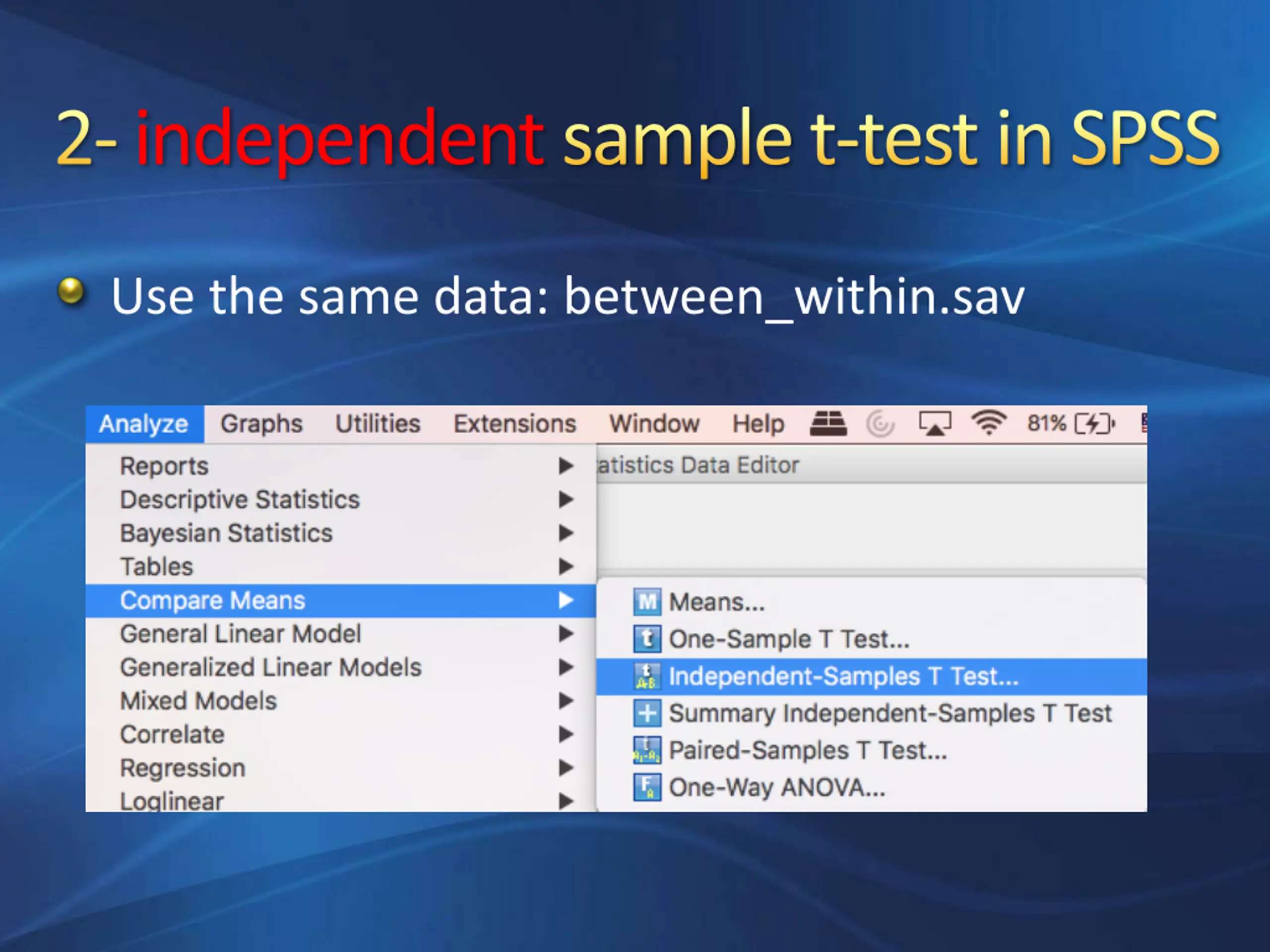Click the stacked-books menu bar icon
This screenshot has width=1270, height=952.
(828, 423)
